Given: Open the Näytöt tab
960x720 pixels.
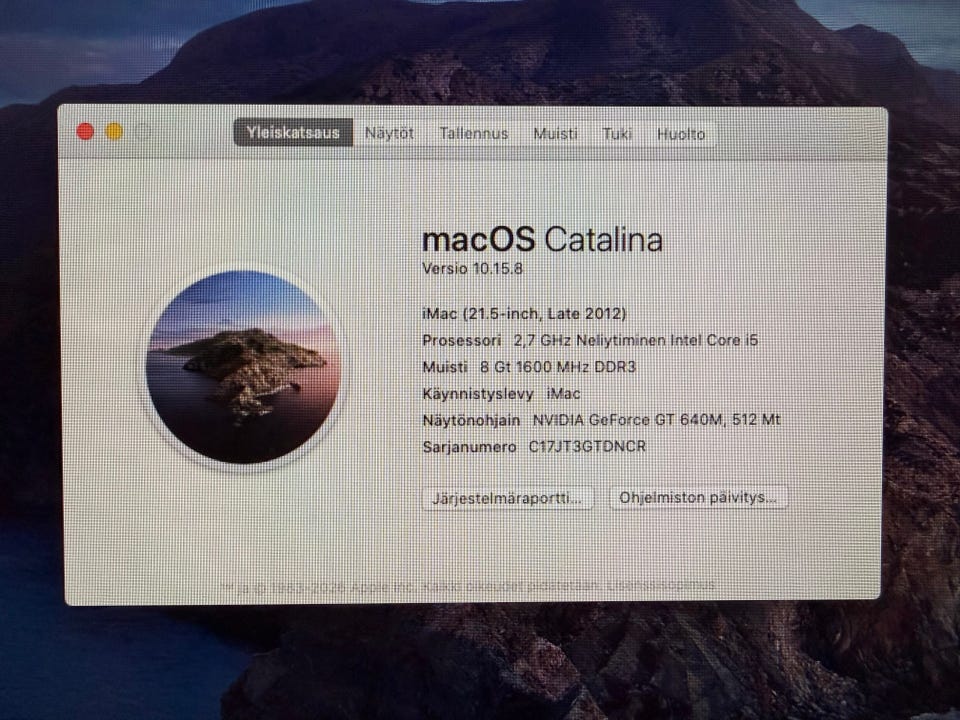Looking at the screenshot, I should tap(389, 133).
